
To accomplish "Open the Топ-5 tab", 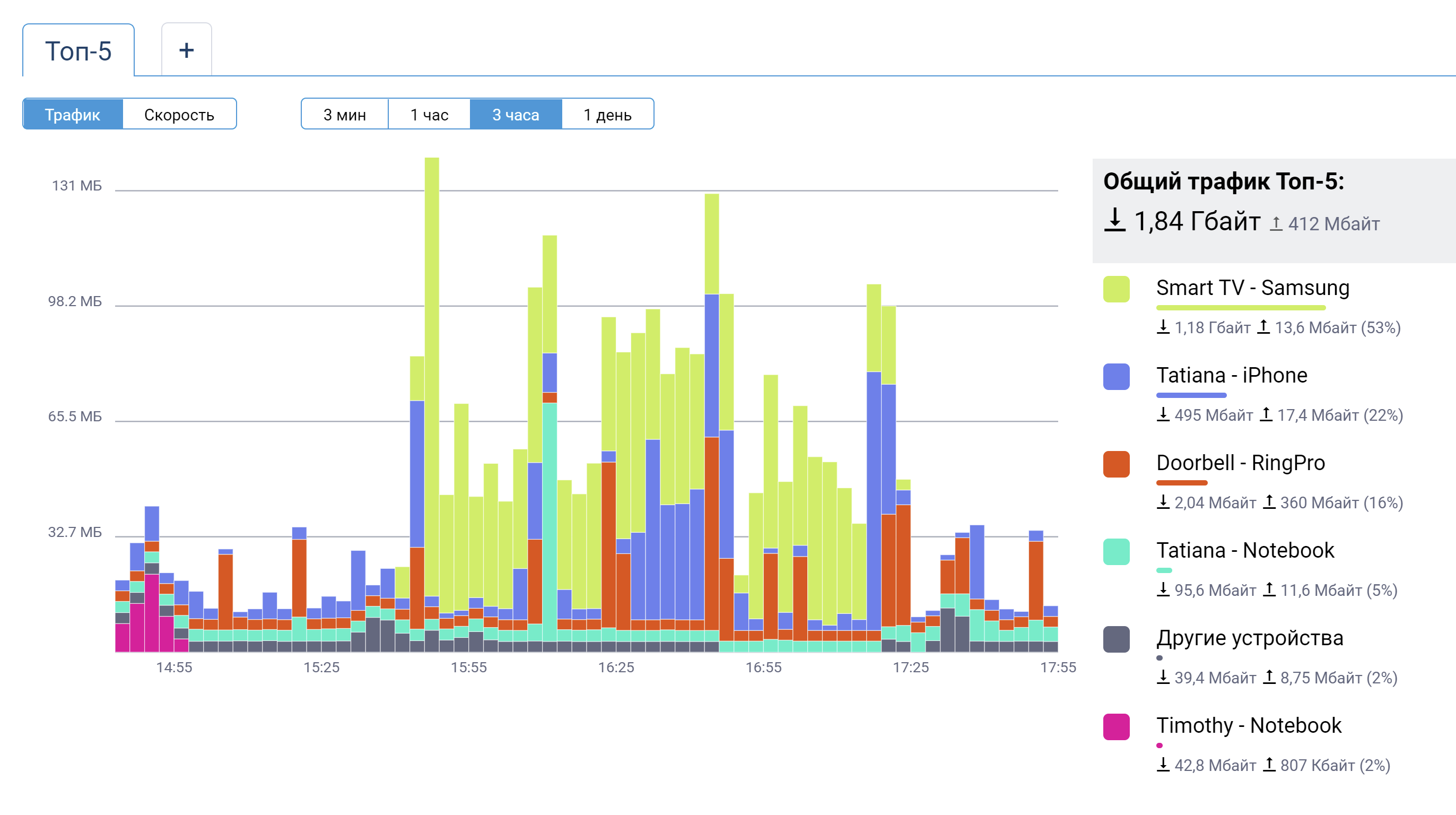I will coord(79,51).
